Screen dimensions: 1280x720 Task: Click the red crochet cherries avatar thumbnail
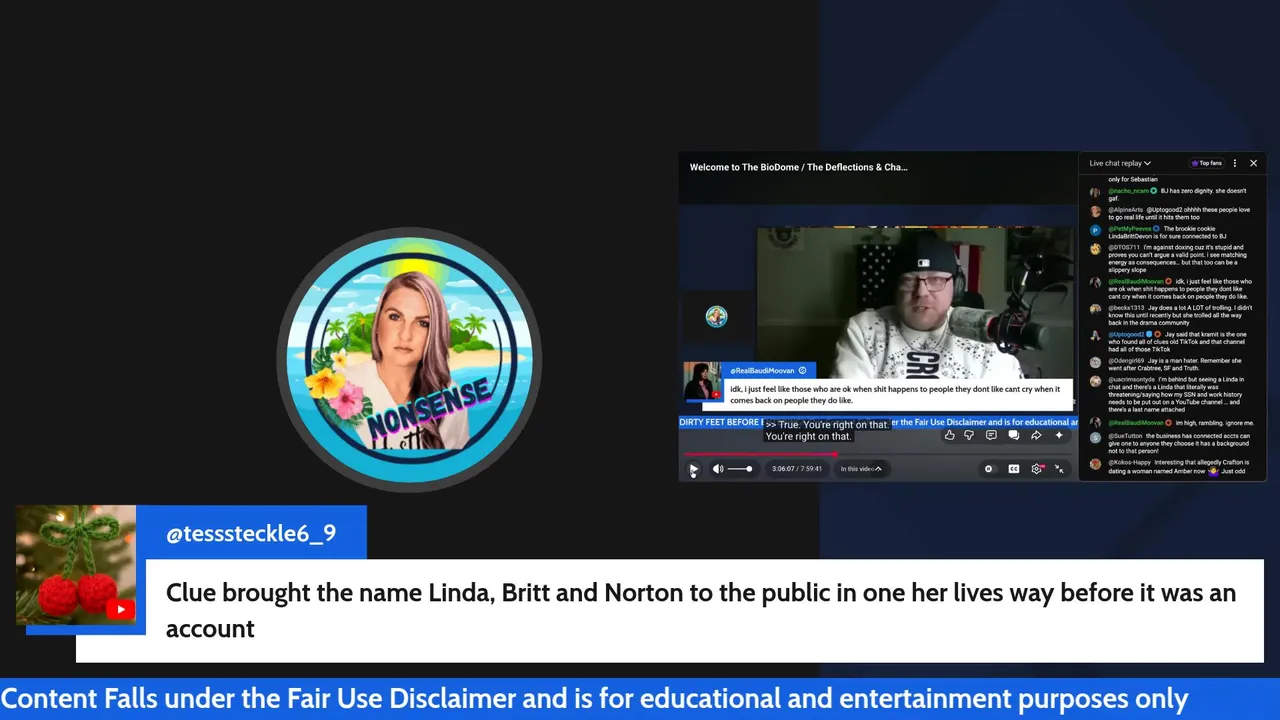(76, 565)
